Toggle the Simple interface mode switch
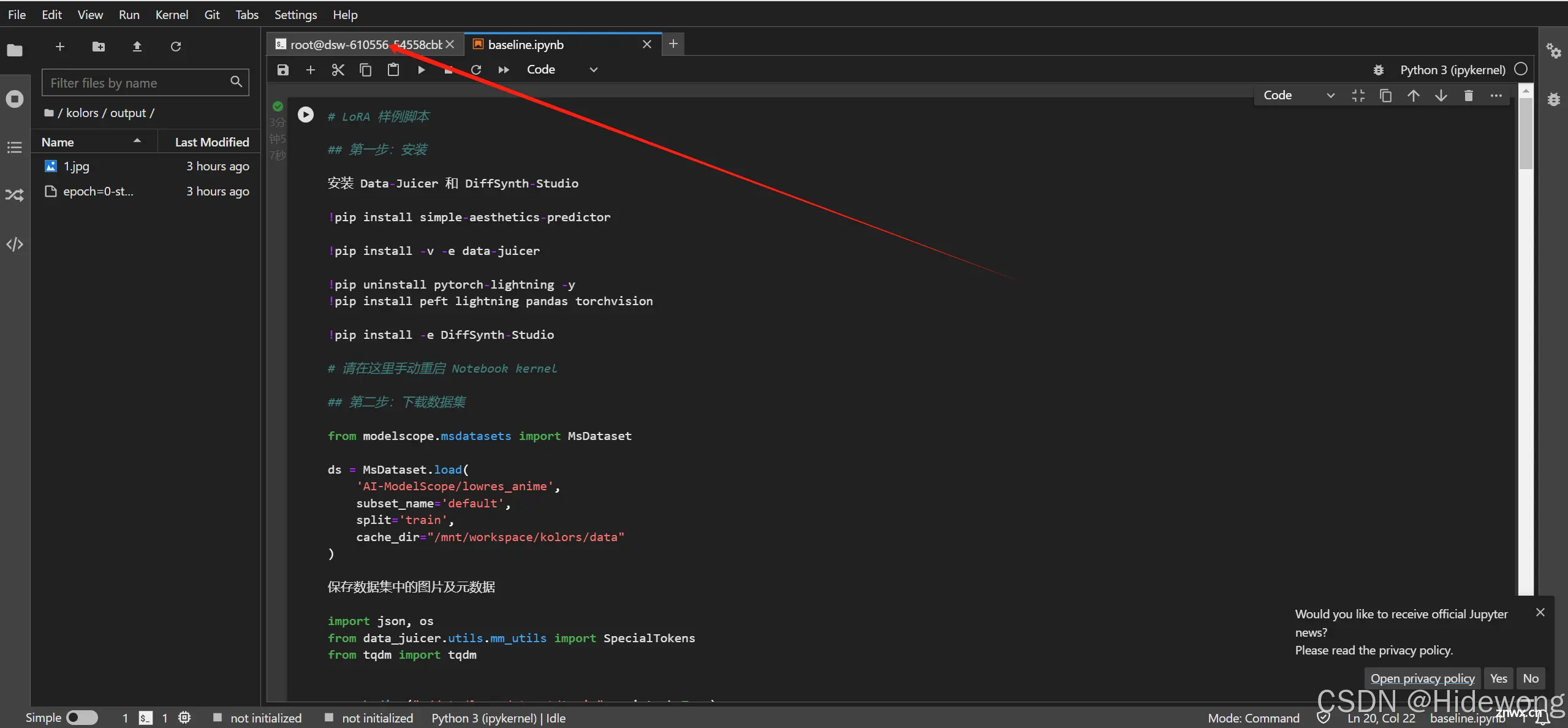 coord(82,718)
